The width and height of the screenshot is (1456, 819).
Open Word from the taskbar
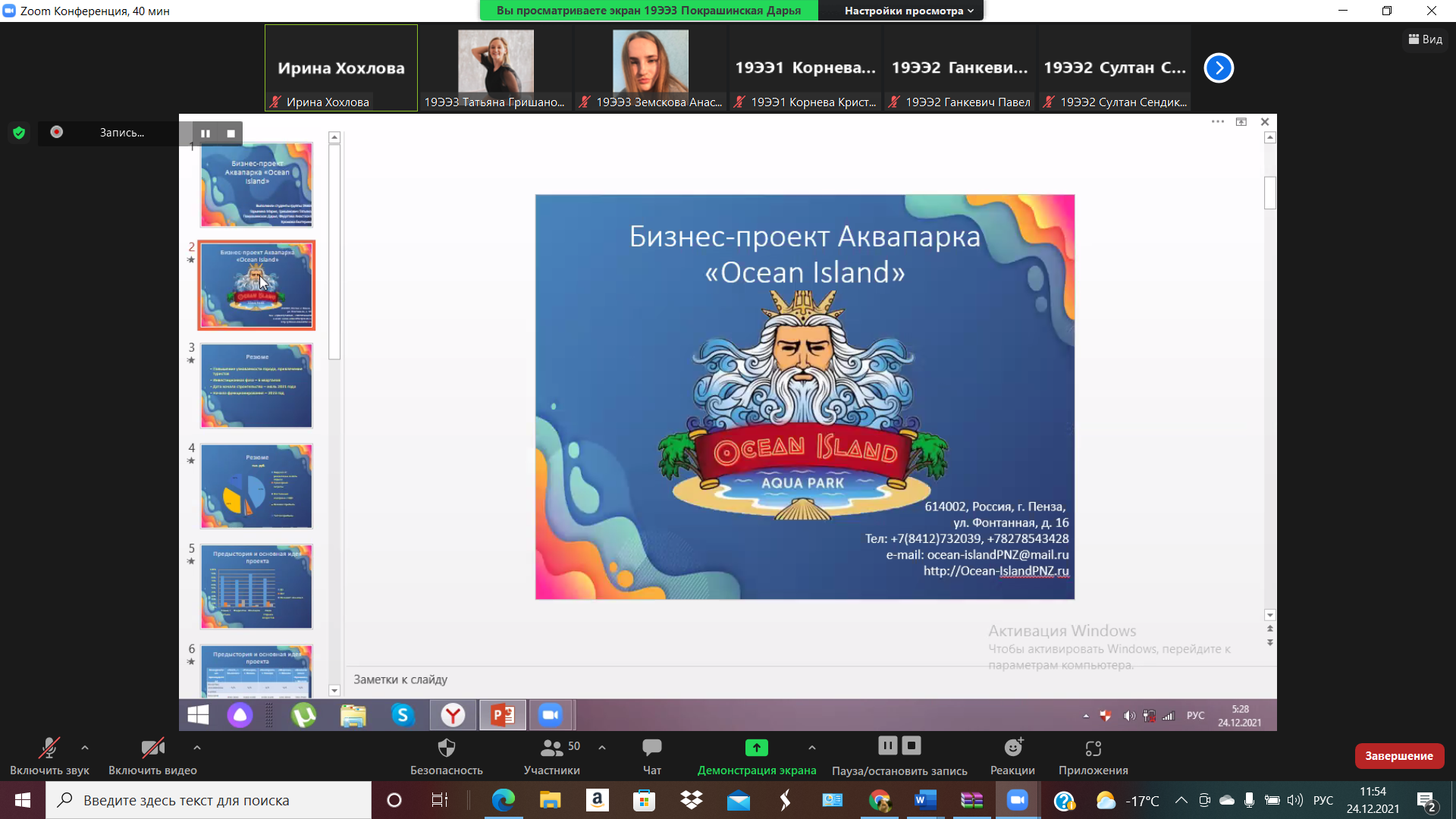(926, 800)
